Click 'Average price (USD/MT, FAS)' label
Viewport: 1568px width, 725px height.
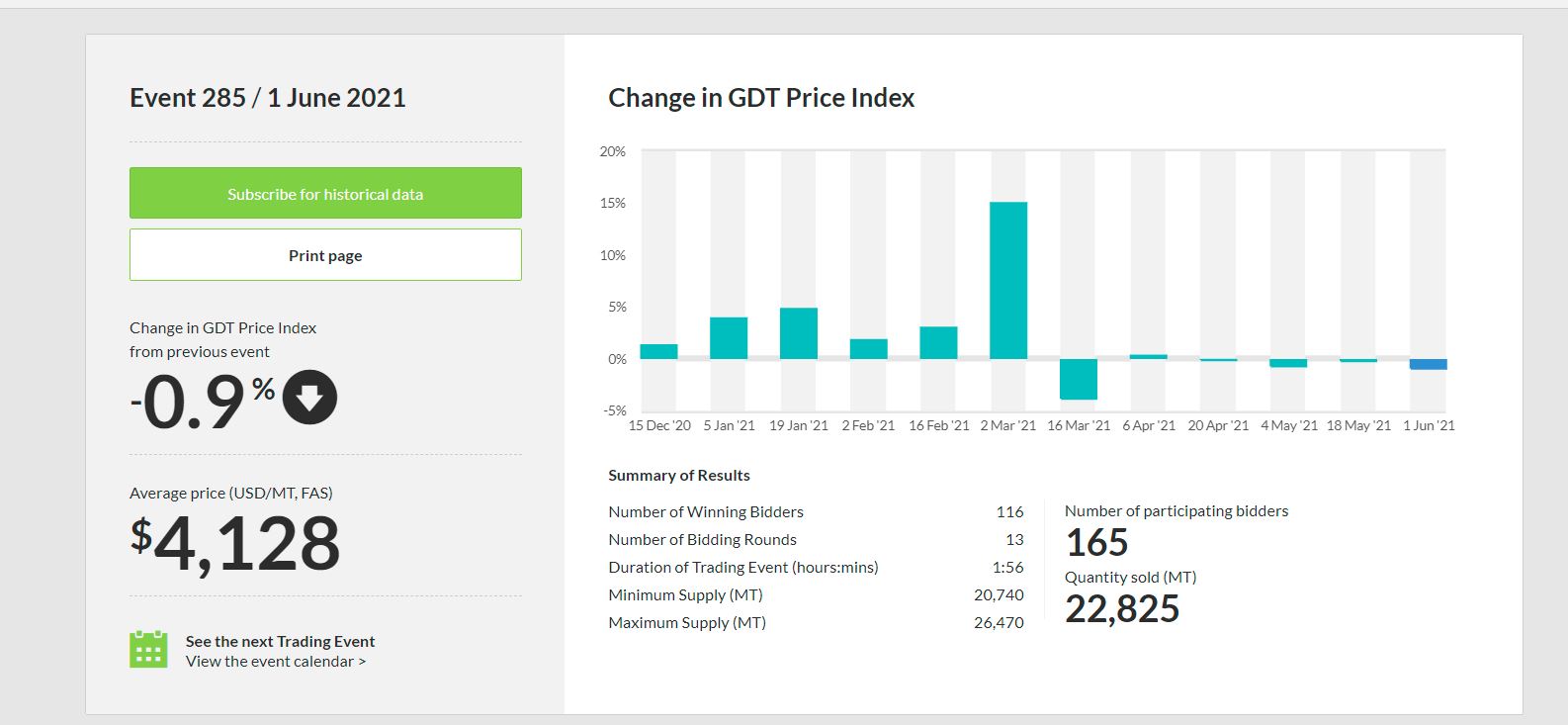click(231, 493)
